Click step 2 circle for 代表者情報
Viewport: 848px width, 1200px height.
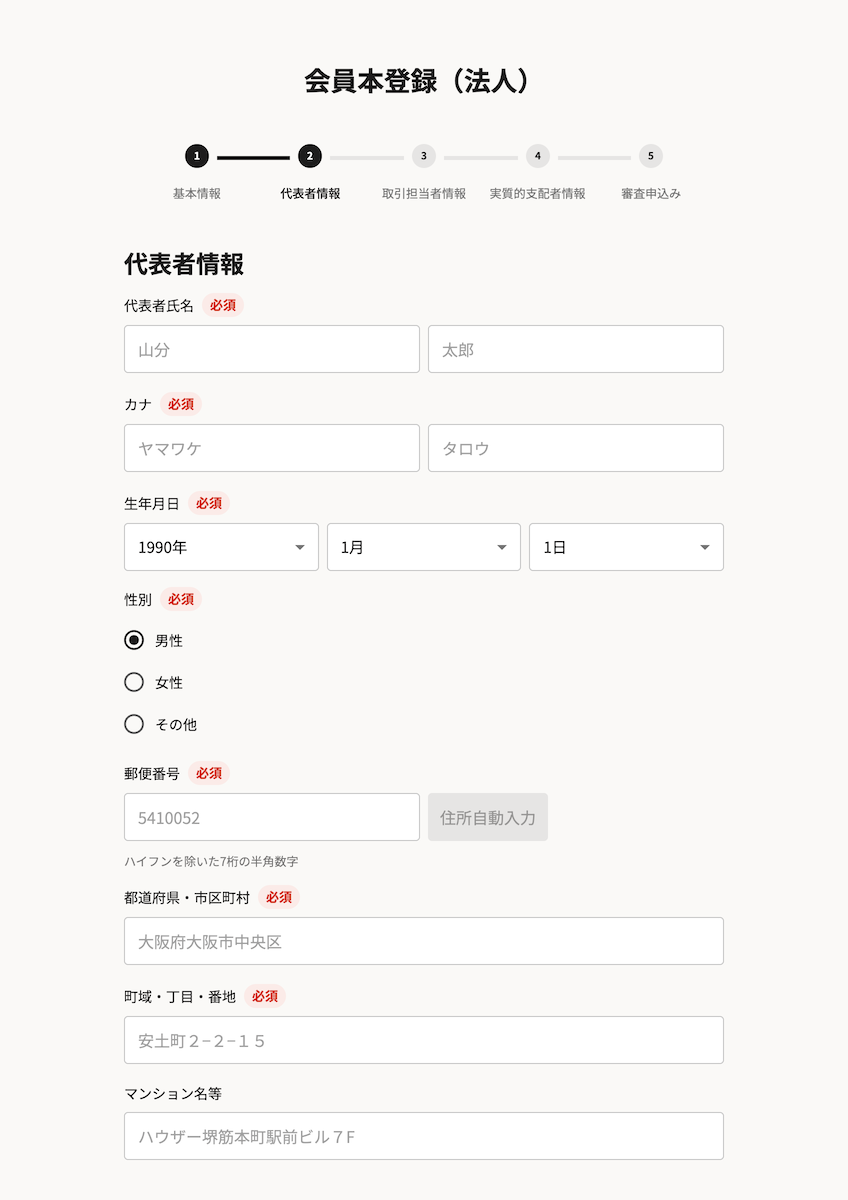click(x=310, y=156)
